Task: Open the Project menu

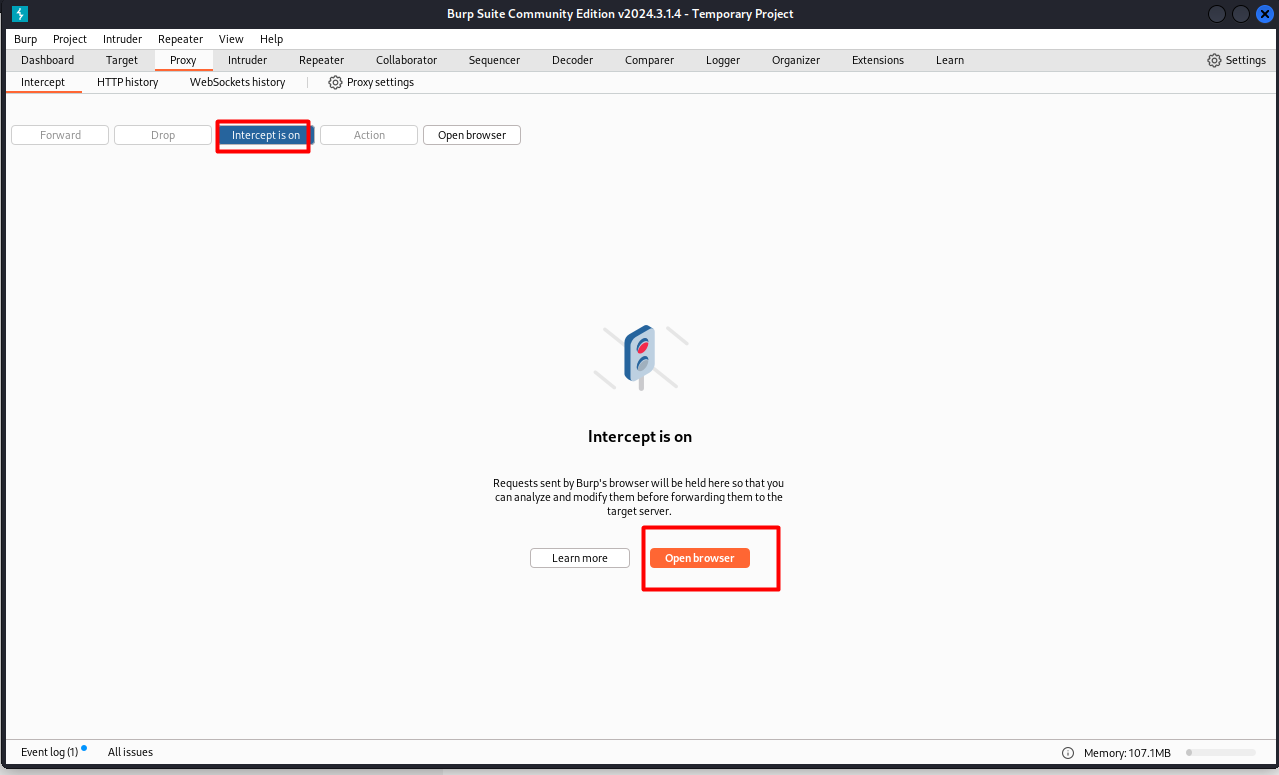Action: [x=70, y=39]
